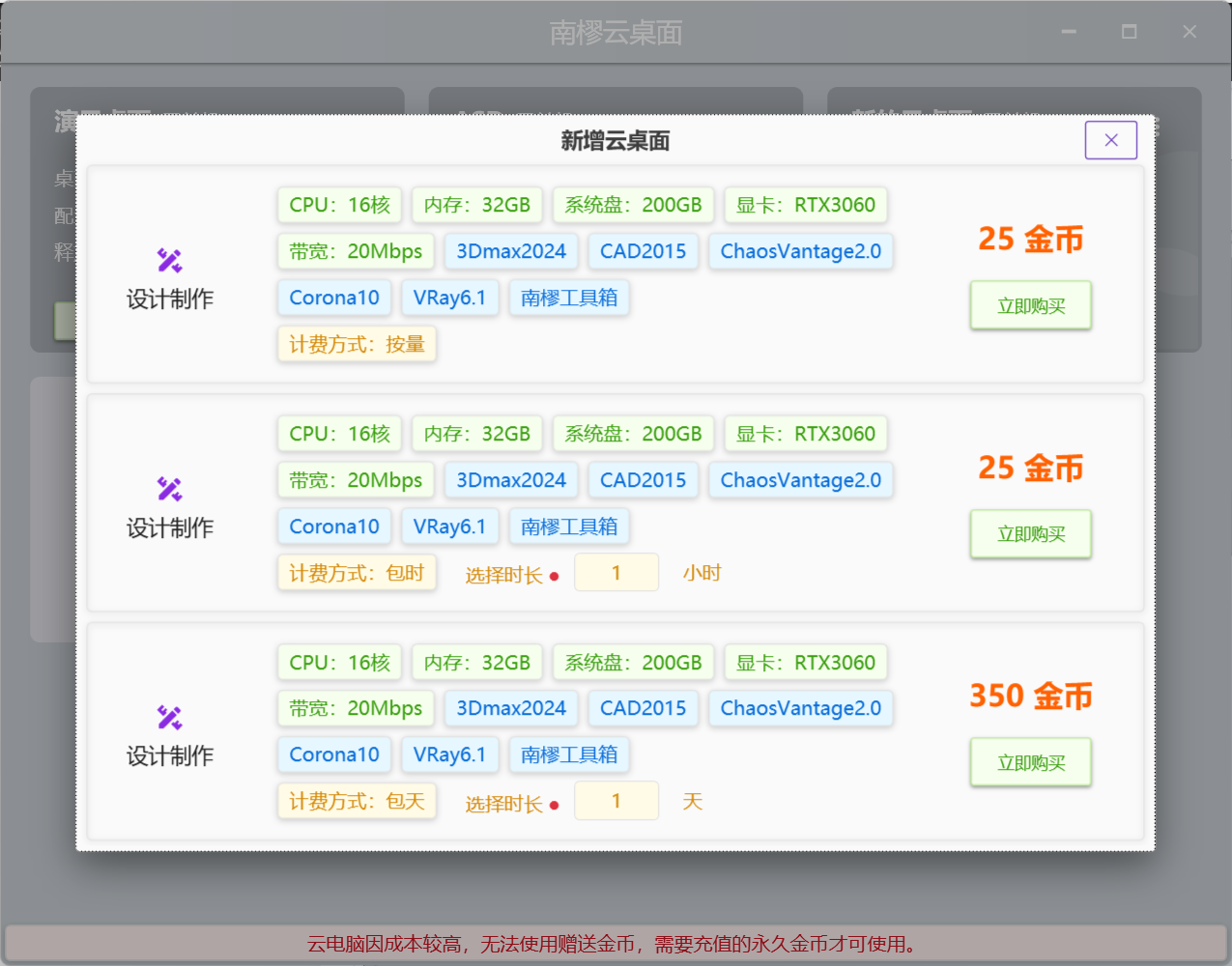Select 显卡: RTX3060 tag in 按量 plan

click(x=805, y=205)
